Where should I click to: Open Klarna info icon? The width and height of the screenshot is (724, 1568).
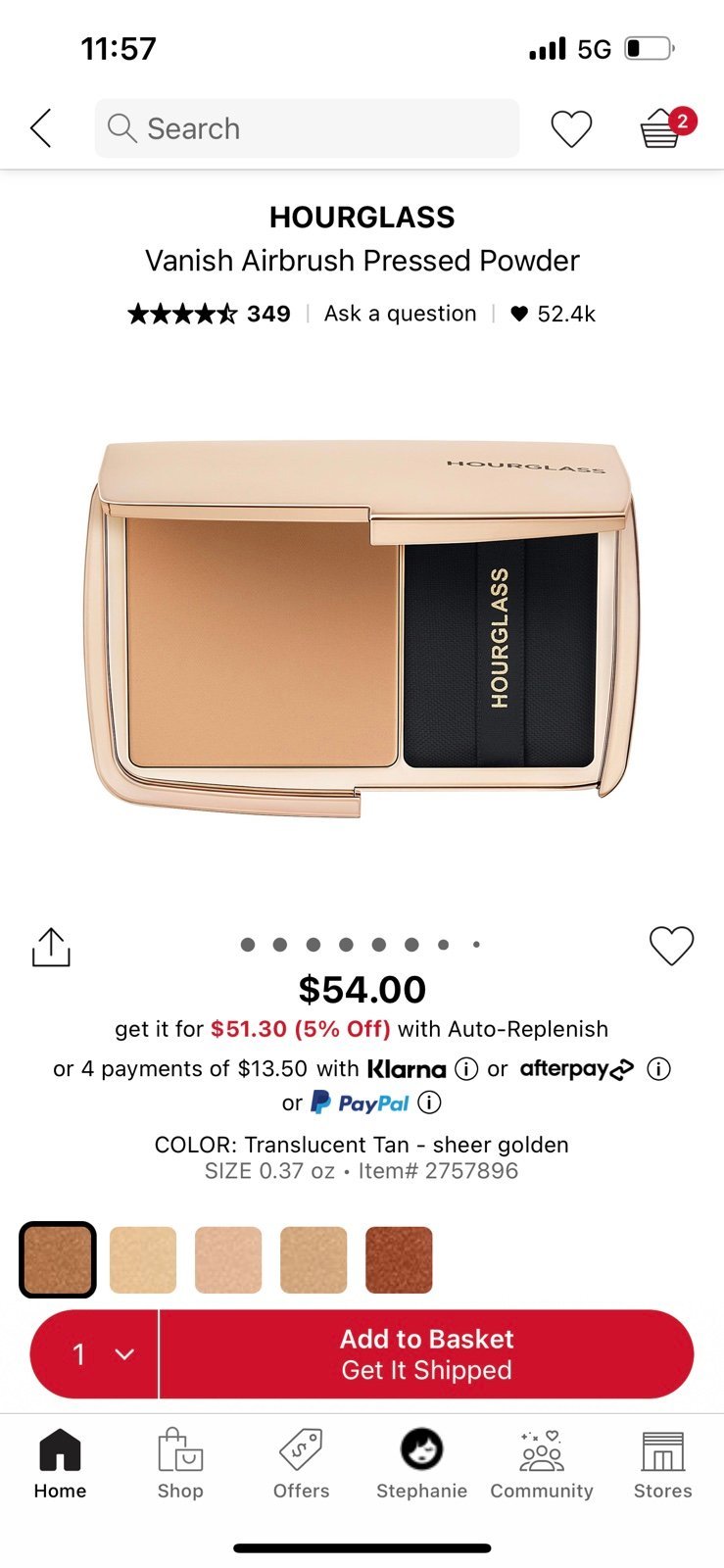466,1069
